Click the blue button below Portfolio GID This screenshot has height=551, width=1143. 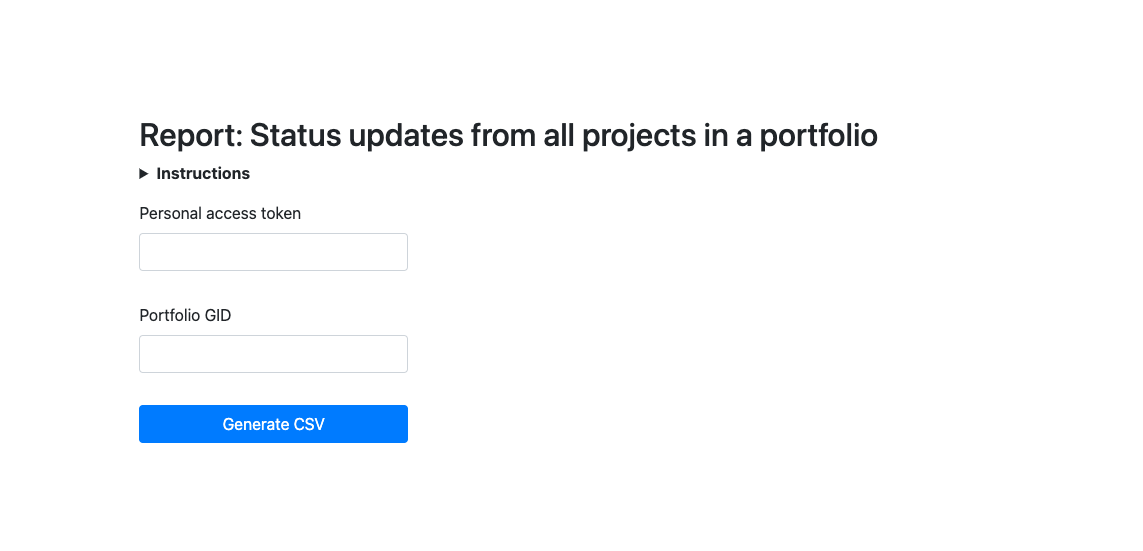273,424
